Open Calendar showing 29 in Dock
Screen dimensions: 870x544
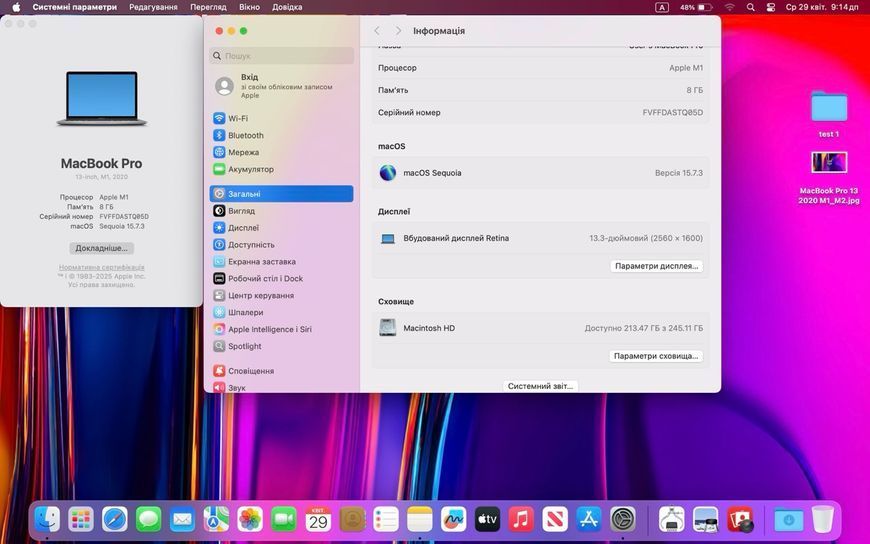(318, 520)
